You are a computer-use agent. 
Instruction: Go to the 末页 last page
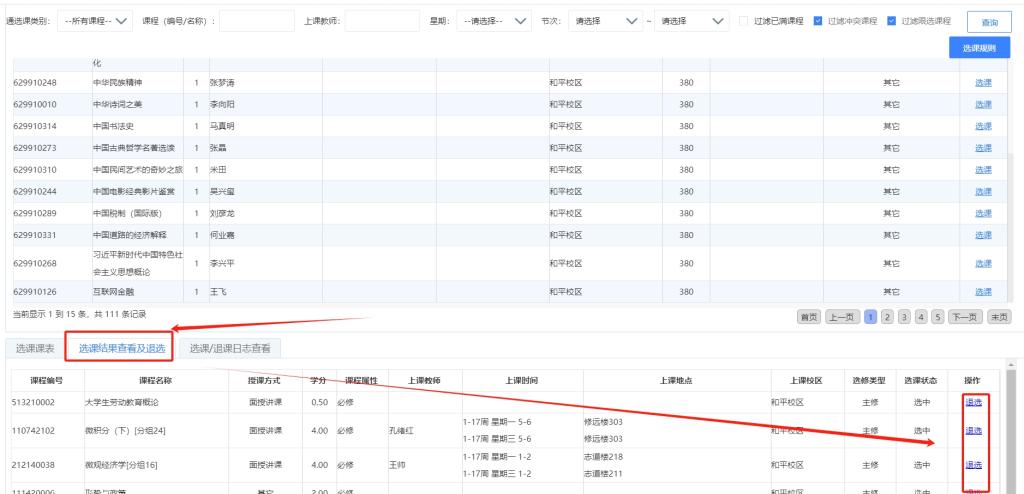pyautogui.click(x=999, y=316)
